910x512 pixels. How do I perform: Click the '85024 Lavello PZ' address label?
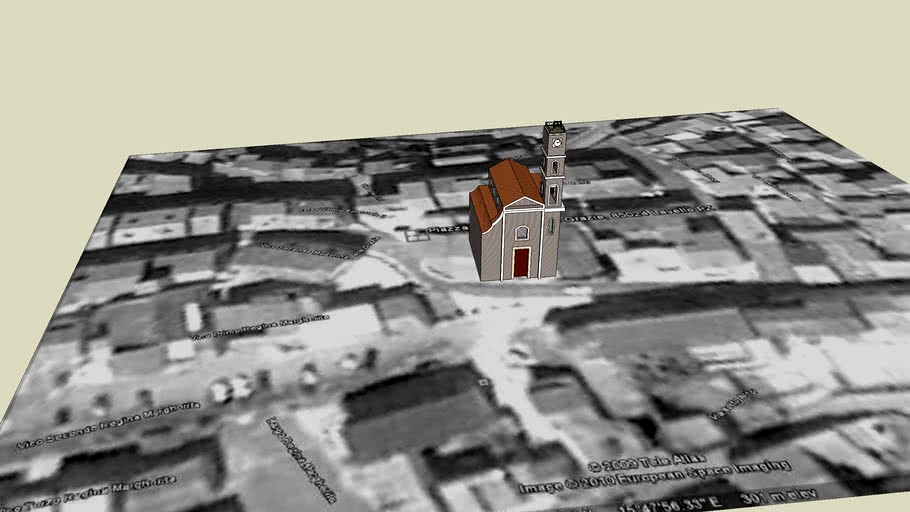click(662, 212)
